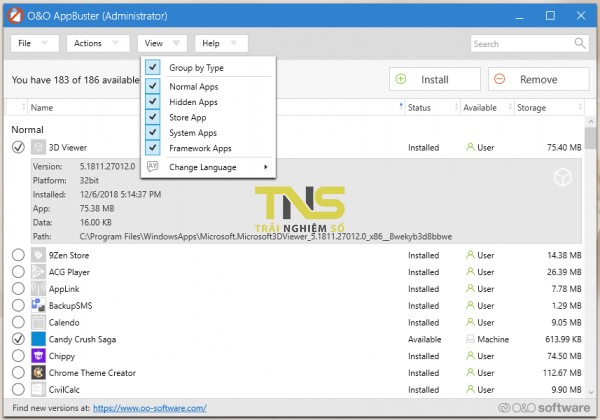Click the 613.99 KB storage value
The width and height of the screenshot is (600, 420).
point(563,339)
